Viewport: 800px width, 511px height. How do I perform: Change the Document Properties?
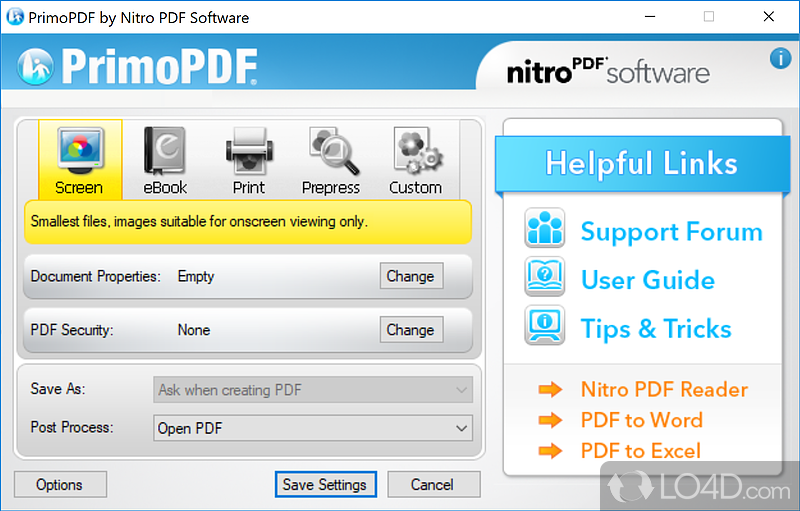point(411,276)
